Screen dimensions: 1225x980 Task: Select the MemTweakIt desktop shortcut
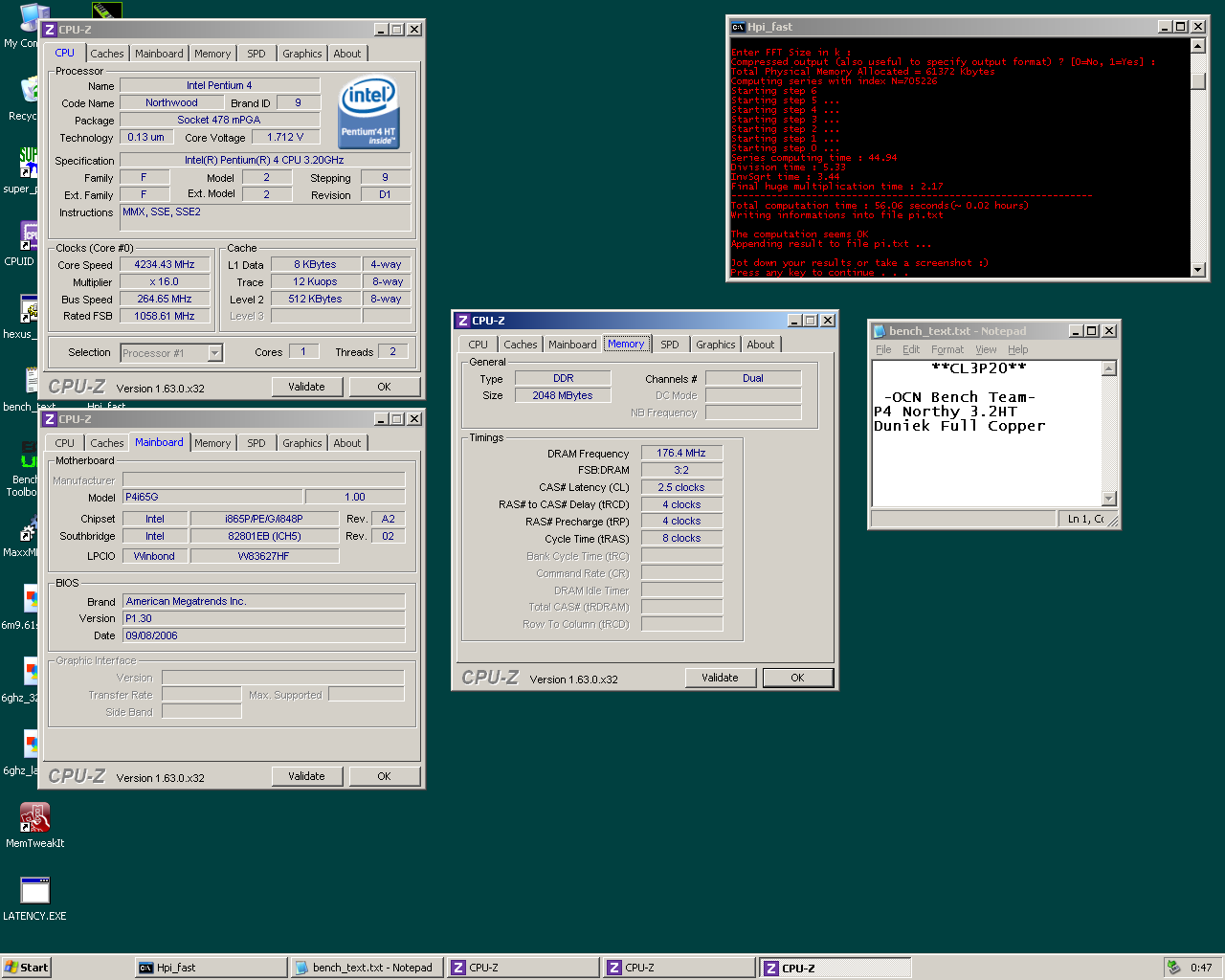click(35, 825)
